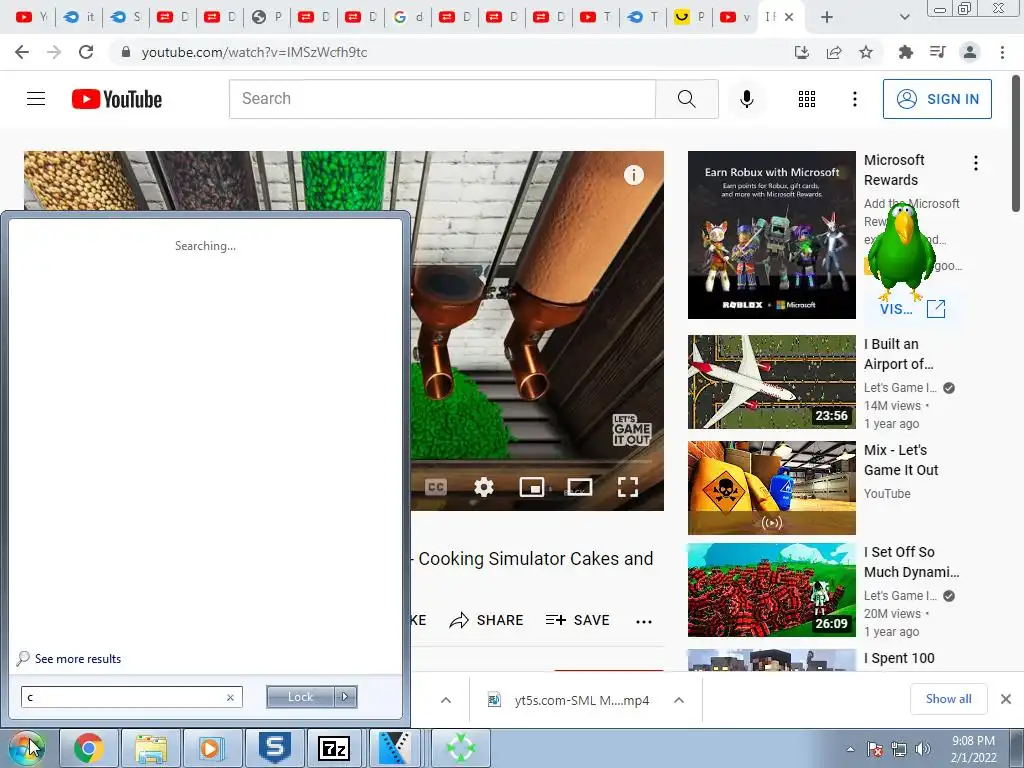Share the video using SHARE button
Viewport: 1024px width, 768px height.
coord(487,620)
